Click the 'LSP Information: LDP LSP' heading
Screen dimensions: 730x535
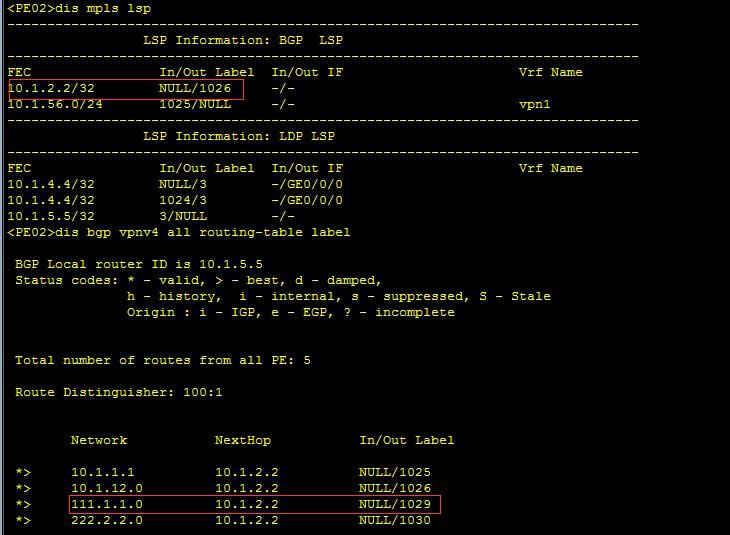click(239, 136)
